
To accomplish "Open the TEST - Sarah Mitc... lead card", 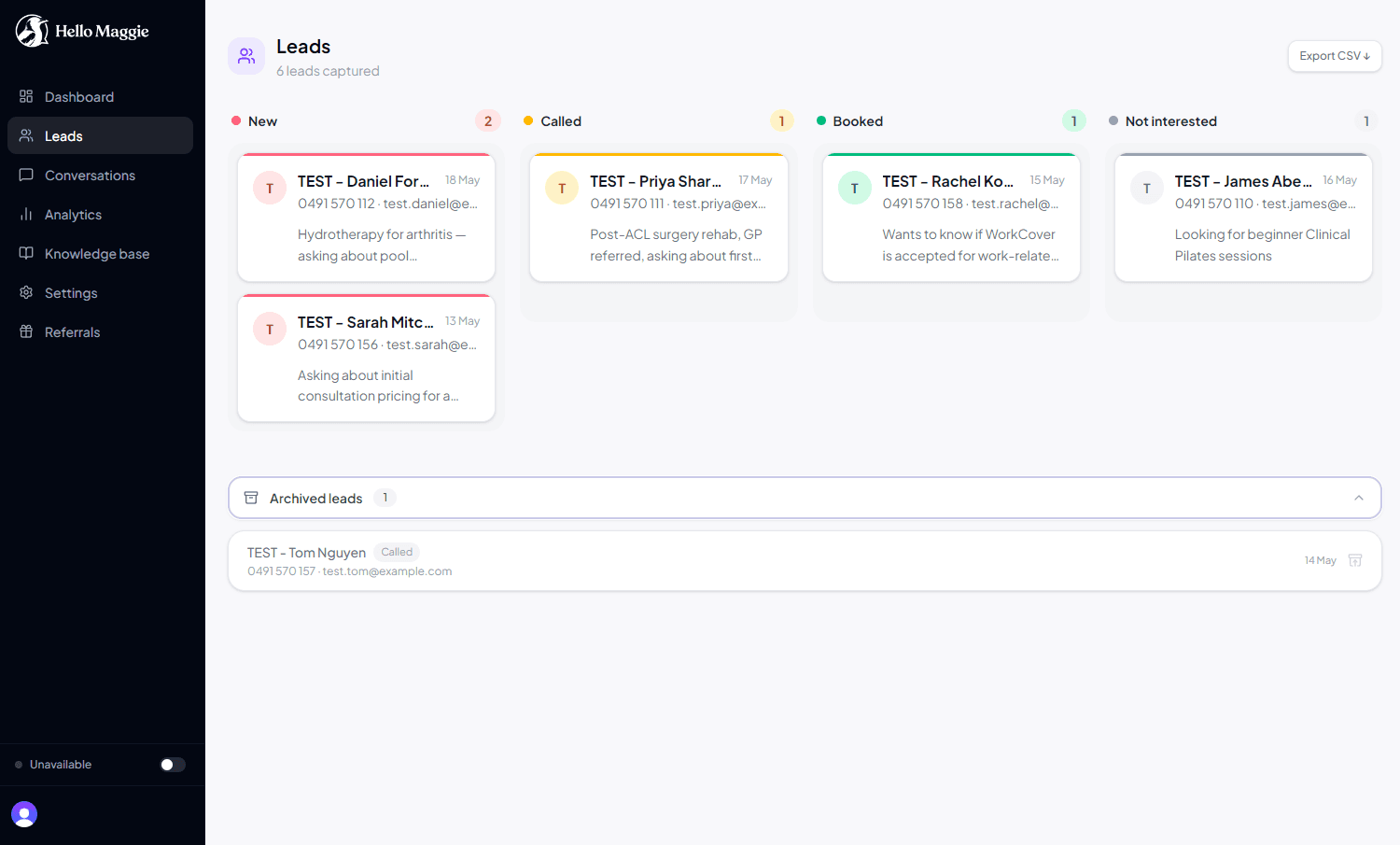I will 366,359.
